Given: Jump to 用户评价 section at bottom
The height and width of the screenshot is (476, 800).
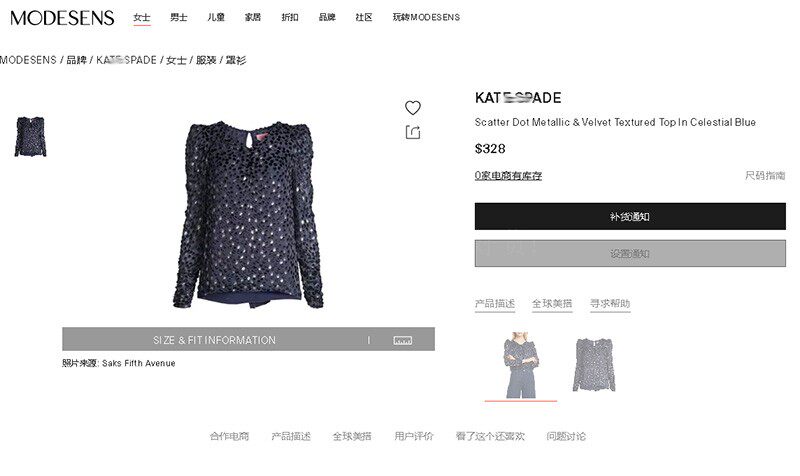Looking at the screenshot, I should click(x=414, y=436).
